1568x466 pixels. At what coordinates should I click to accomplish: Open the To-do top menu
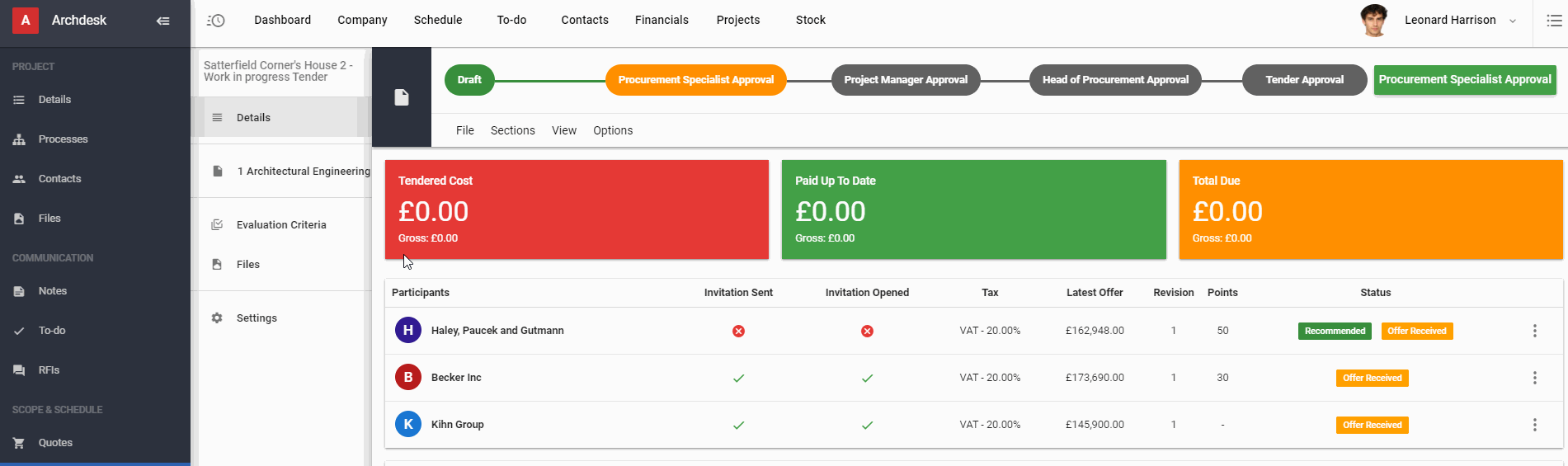[x=511, y=20]
